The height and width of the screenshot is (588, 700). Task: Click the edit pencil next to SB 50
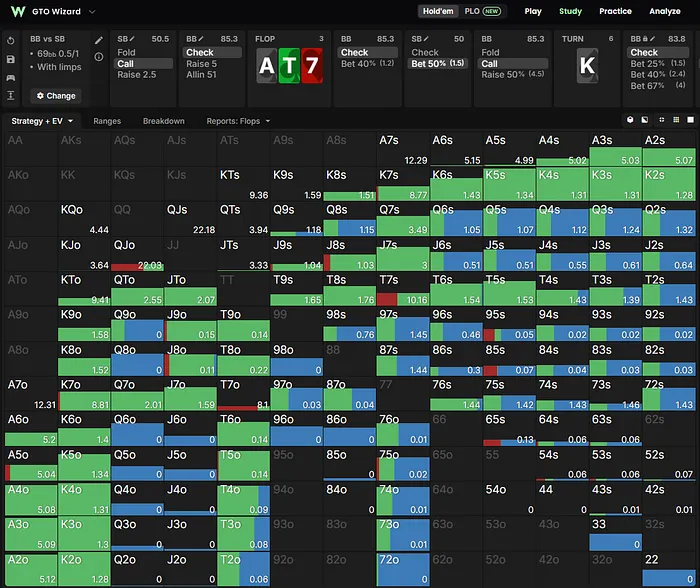(x=426, y=39)
